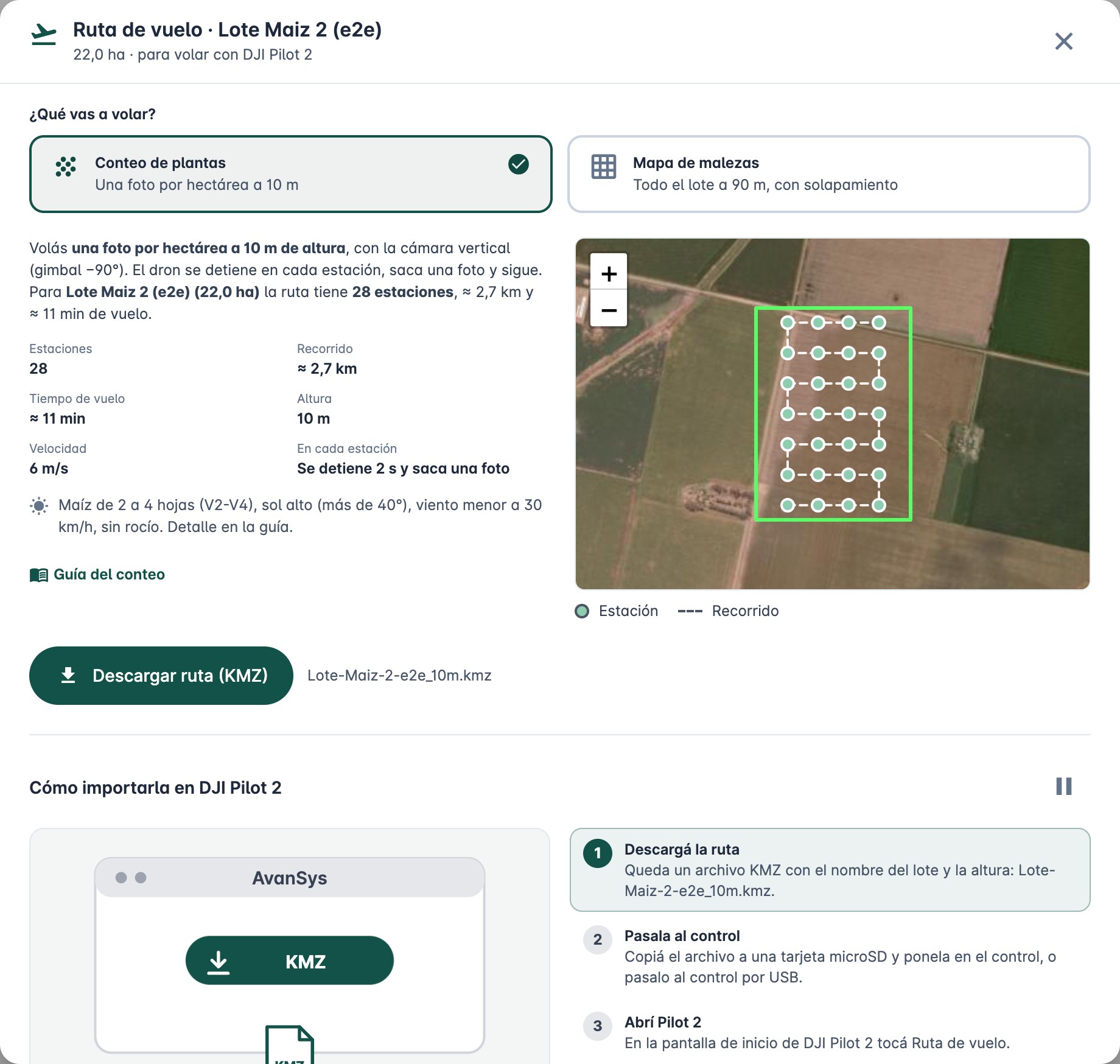Click the number 2 badge of Pasala al control
Screen dimensions: 1120x1064
598,939
